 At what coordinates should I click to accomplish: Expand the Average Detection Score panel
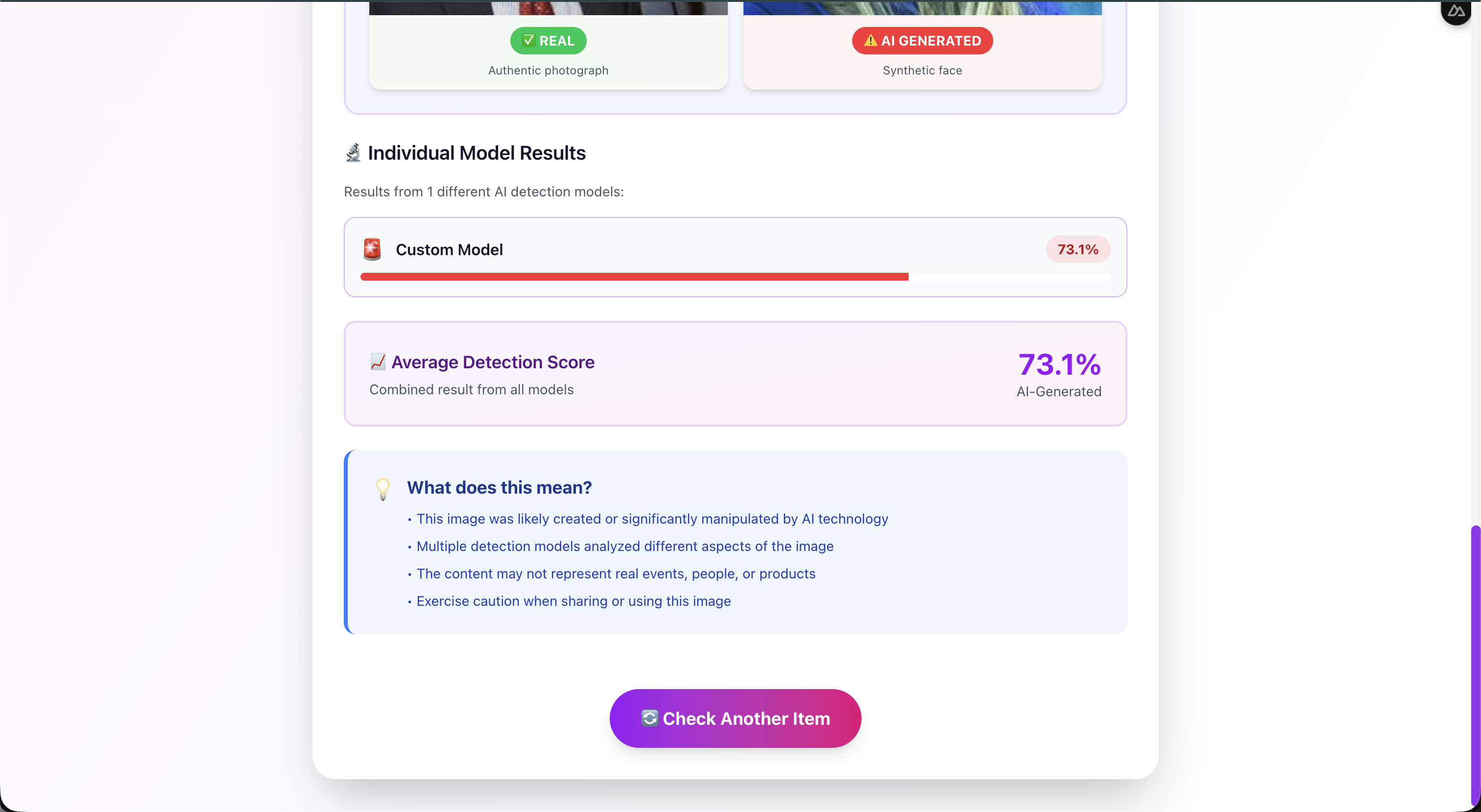(x=735, y=373)
